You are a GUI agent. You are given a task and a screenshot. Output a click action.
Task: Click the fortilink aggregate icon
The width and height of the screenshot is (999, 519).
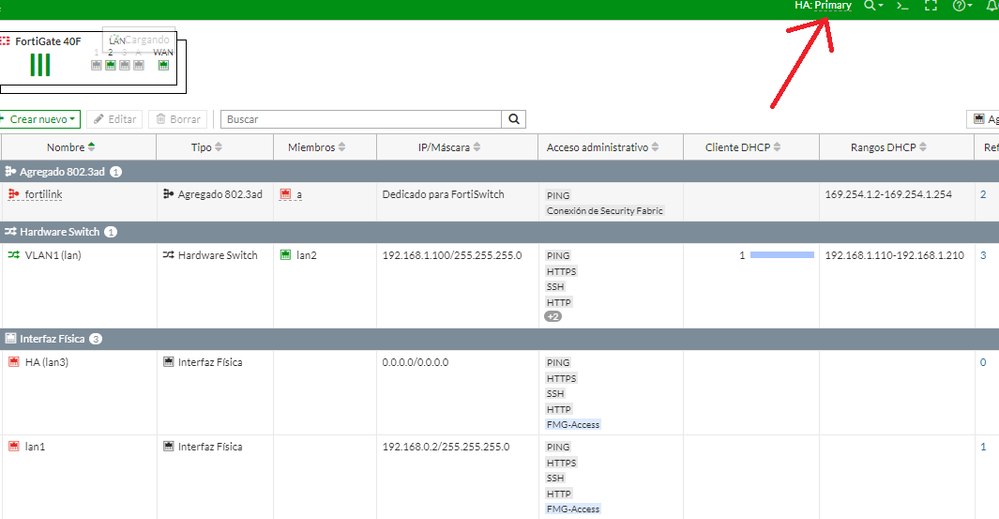pos(13,194)
